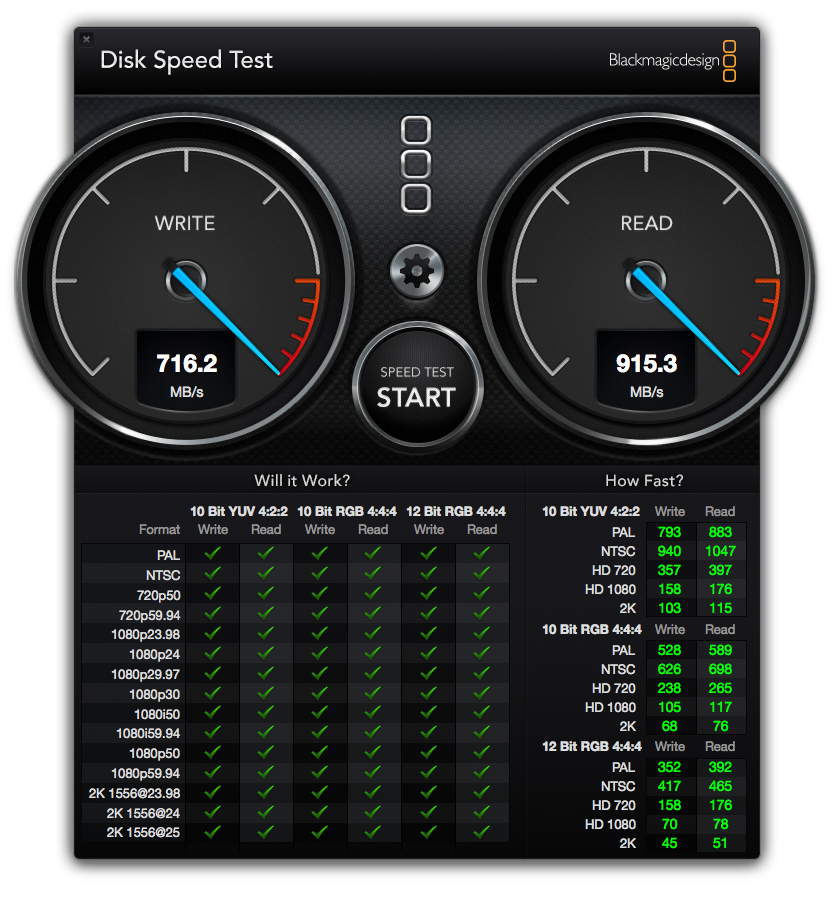The image size is (834, 898).
Task: Click 2K 1556@25 12 Bit RGB read checkmark
Action: 482,832
